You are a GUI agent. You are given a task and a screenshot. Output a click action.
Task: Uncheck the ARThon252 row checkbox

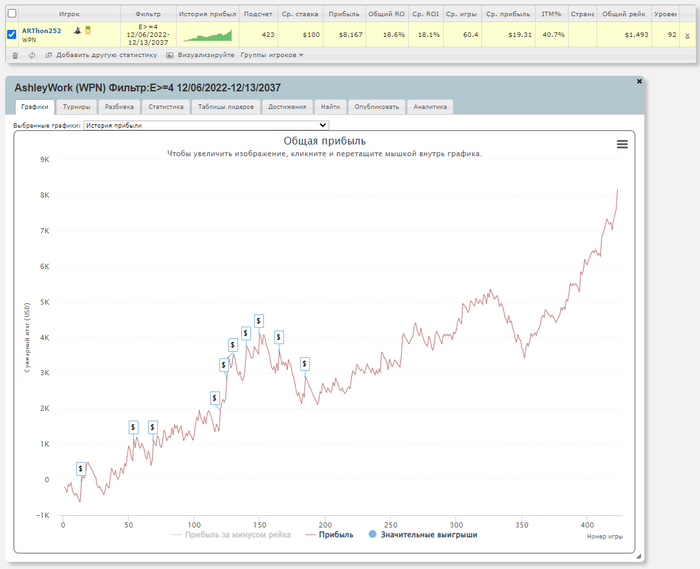(12, 34)
